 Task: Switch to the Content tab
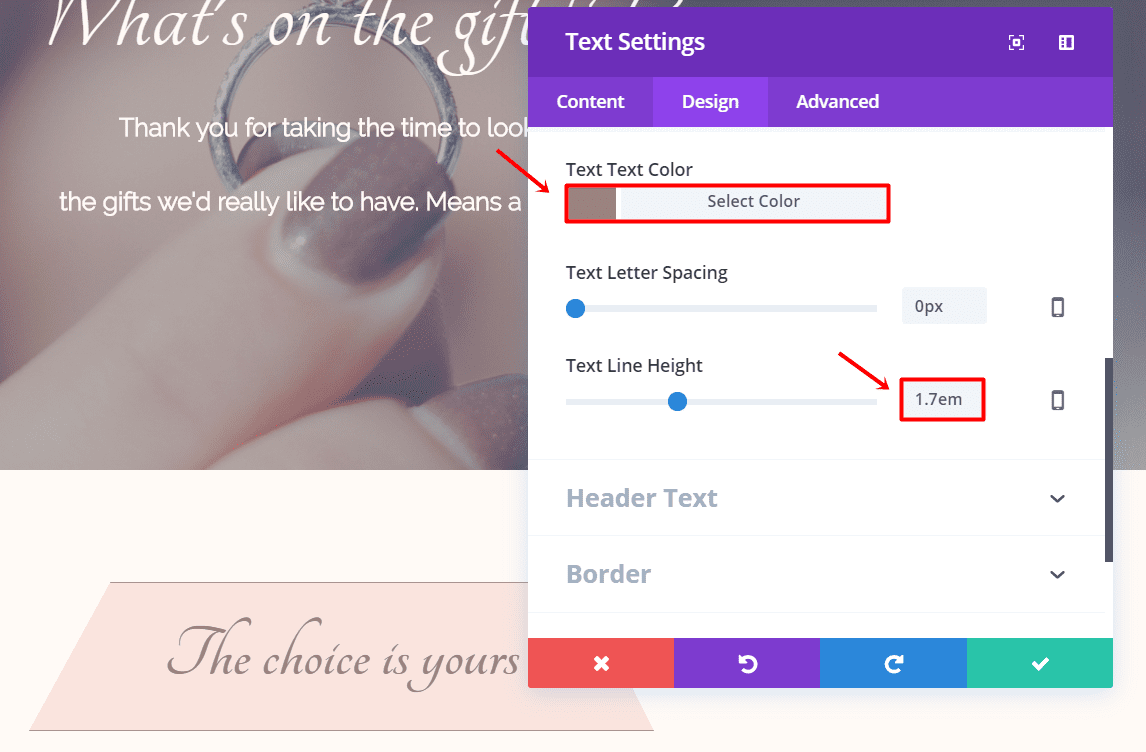coord(590,102)
